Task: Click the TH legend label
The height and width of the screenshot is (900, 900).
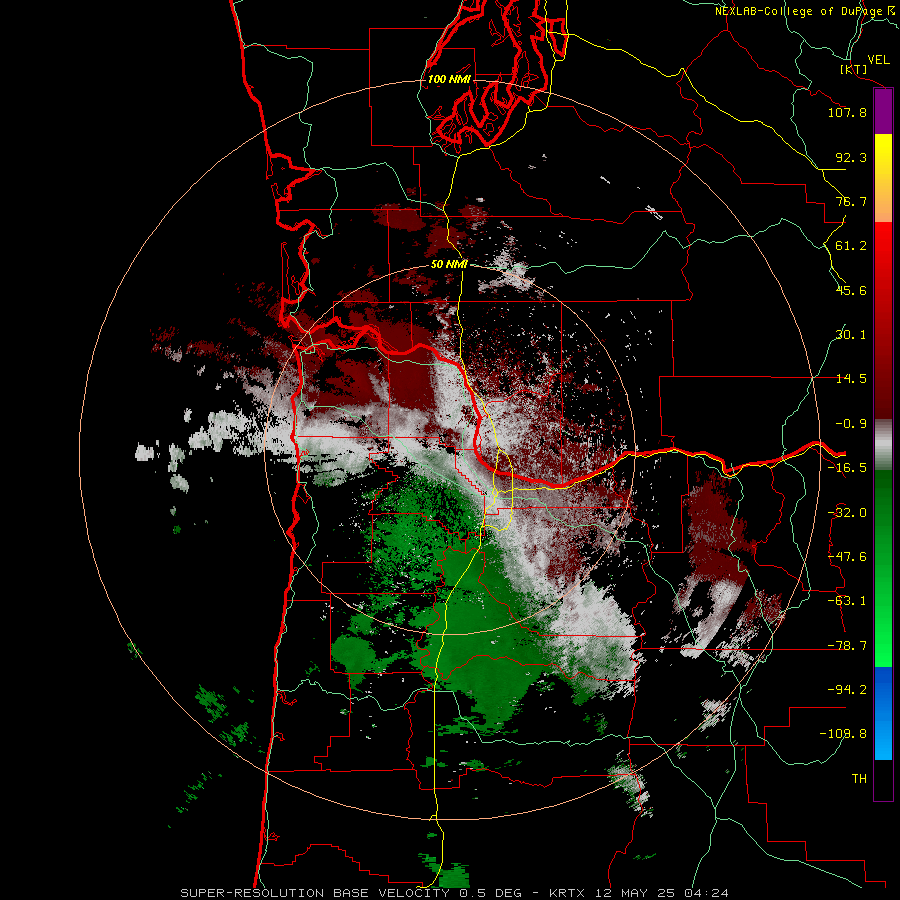Action: (859, 779)
